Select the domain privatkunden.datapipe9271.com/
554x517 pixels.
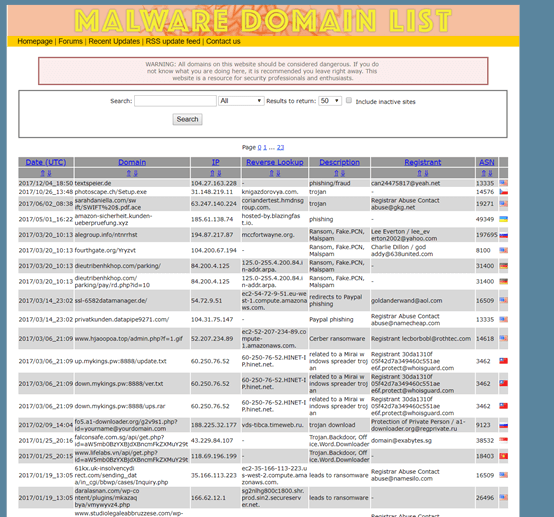tap(122, 319)
